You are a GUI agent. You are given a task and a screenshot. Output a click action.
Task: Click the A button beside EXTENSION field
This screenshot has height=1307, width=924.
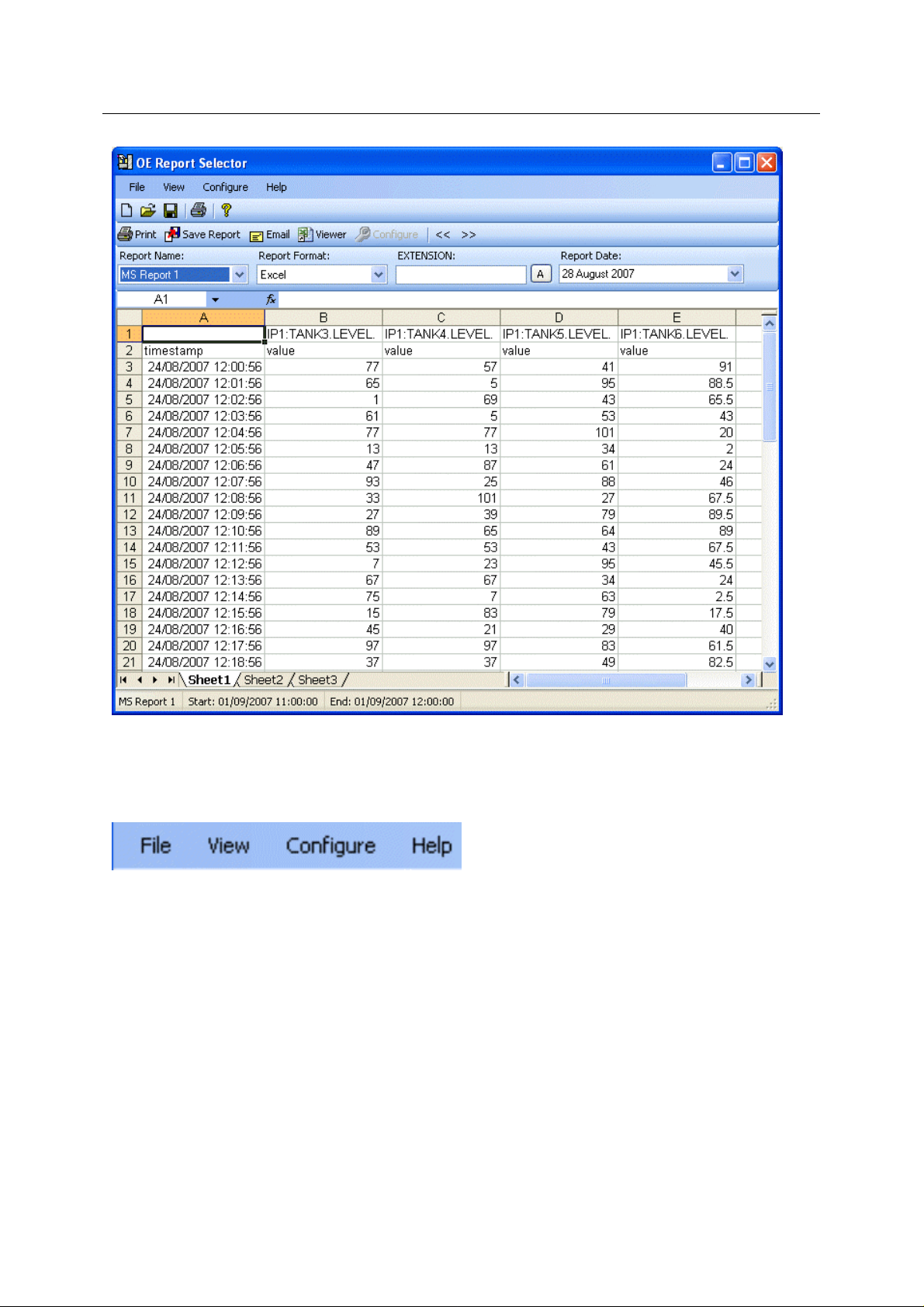[x=541, y=274]
